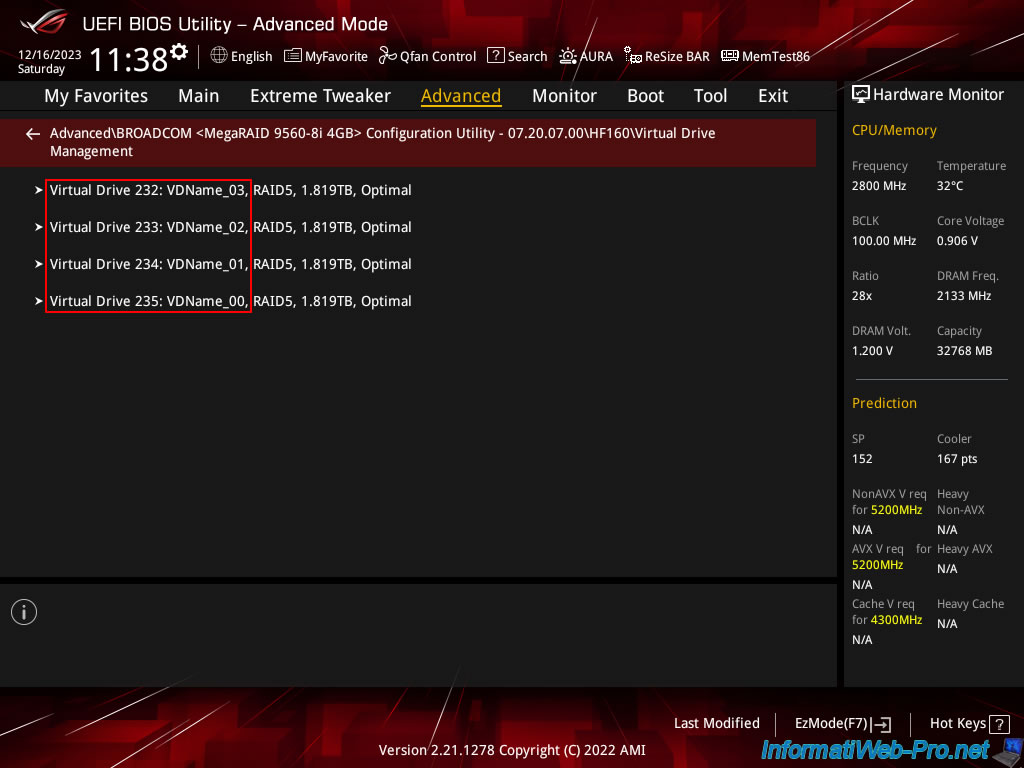This screenshot has width=1024, height=768.
Task: Switch to the Main tab
Action: (x=199, y=96)
